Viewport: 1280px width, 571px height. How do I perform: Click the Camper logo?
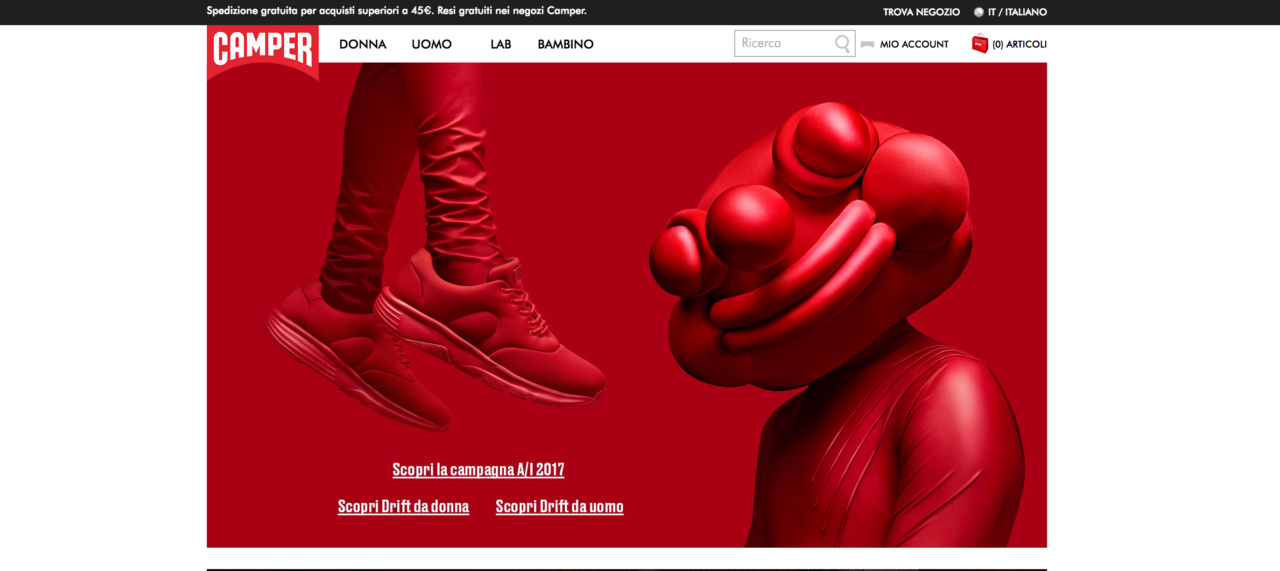[263, 53]
